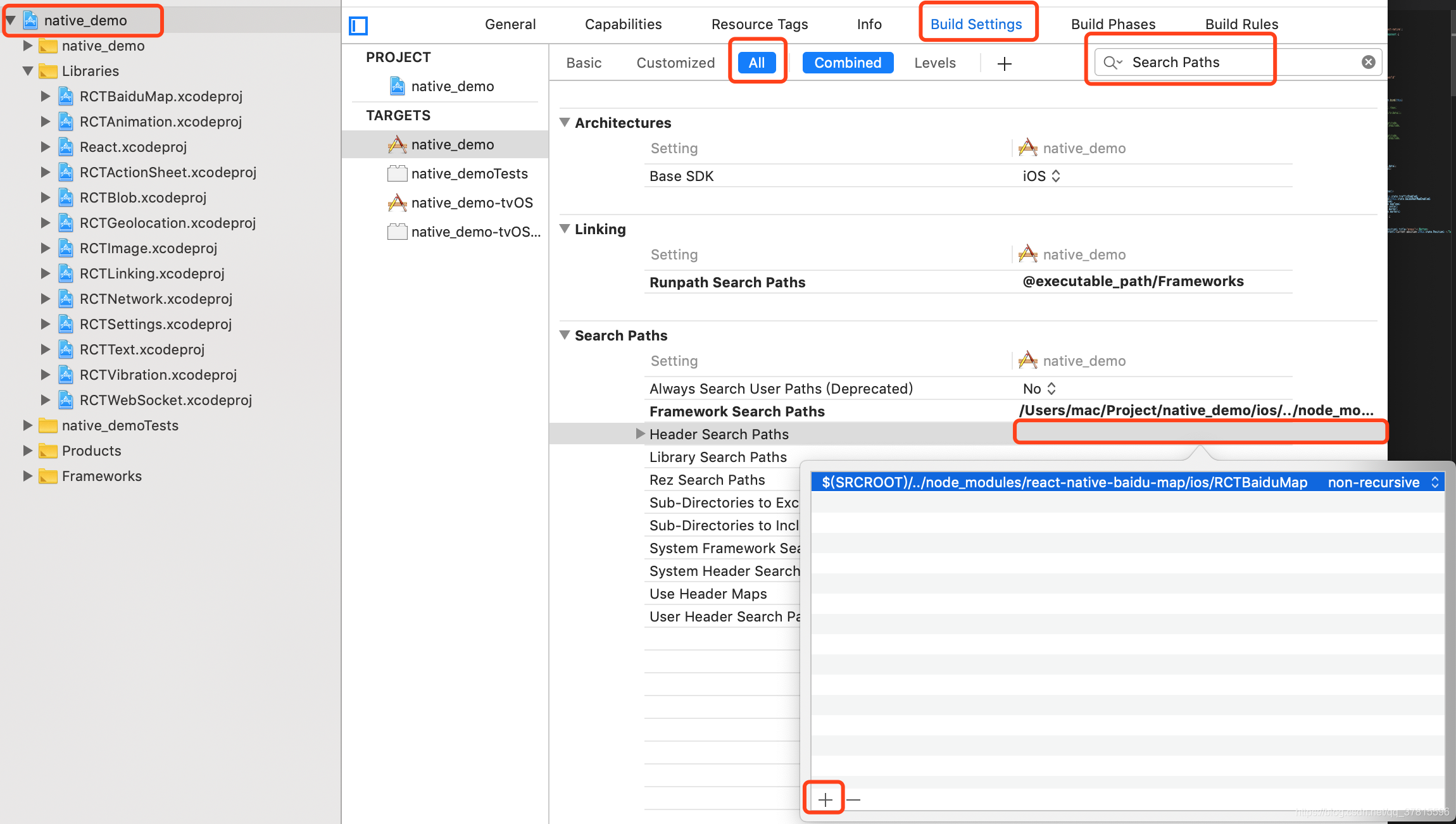Select the native_demo-tvOS target icon
Viewport: 1456px width, 824px height.
397,203
